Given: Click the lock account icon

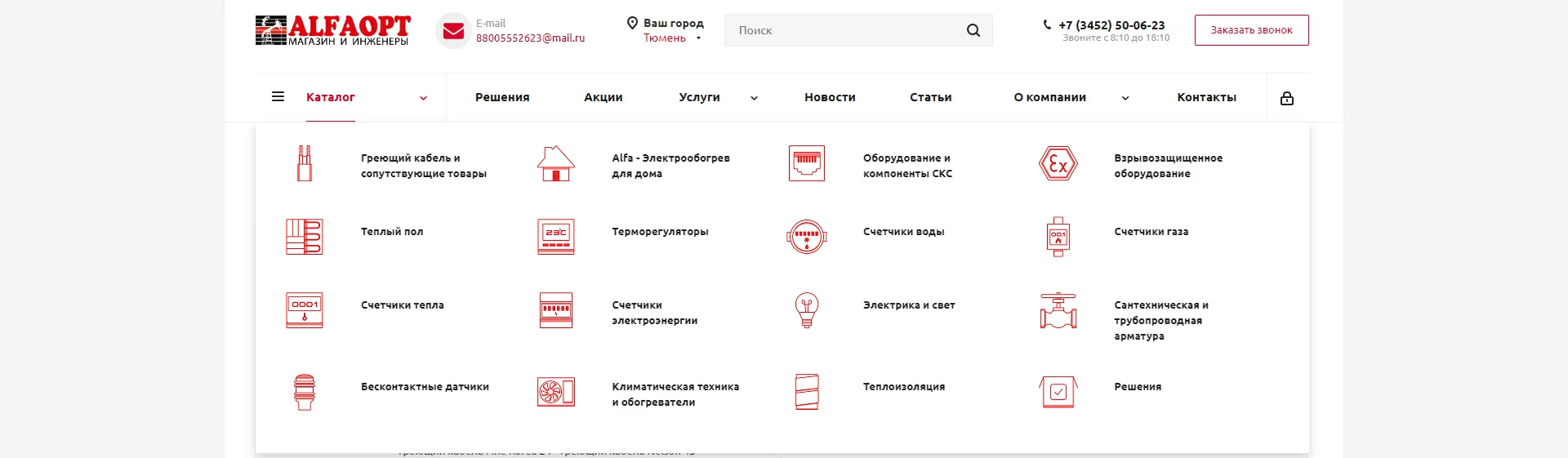Looking at the screenshot, I should [x=1287, y=98].
